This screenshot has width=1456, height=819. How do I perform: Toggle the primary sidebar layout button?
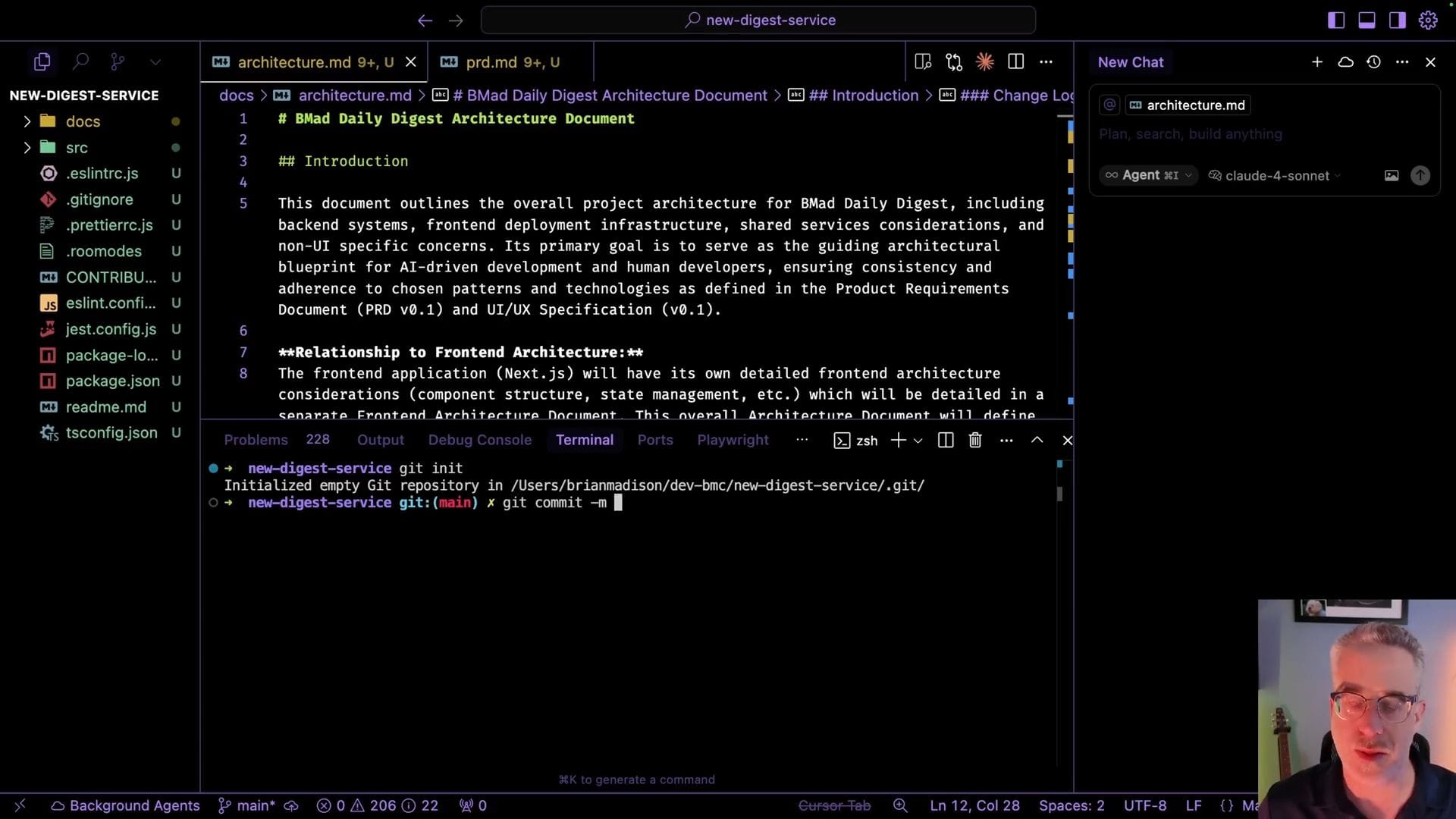1336,20
